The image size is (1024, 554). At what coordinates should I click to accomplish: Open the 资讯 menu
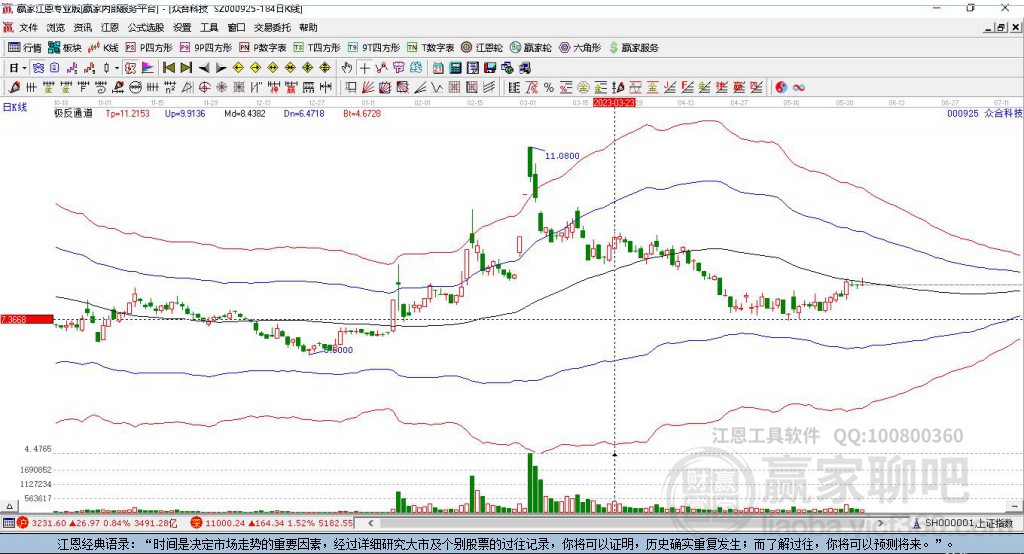82,27
